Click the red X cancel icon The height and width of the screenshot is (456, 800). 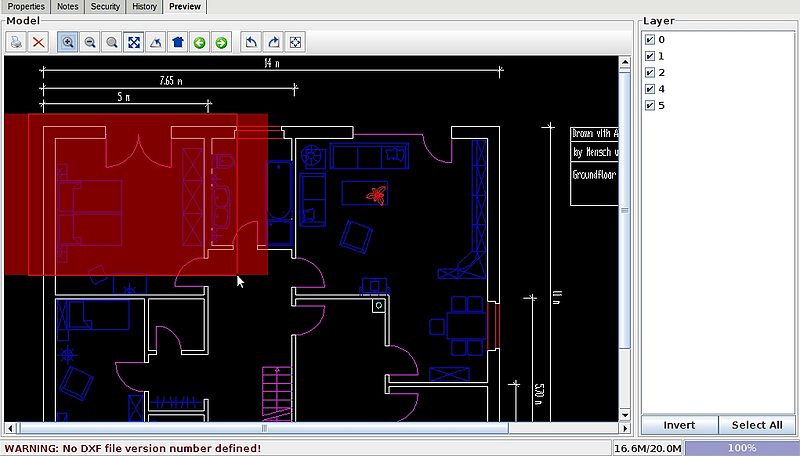38,42
